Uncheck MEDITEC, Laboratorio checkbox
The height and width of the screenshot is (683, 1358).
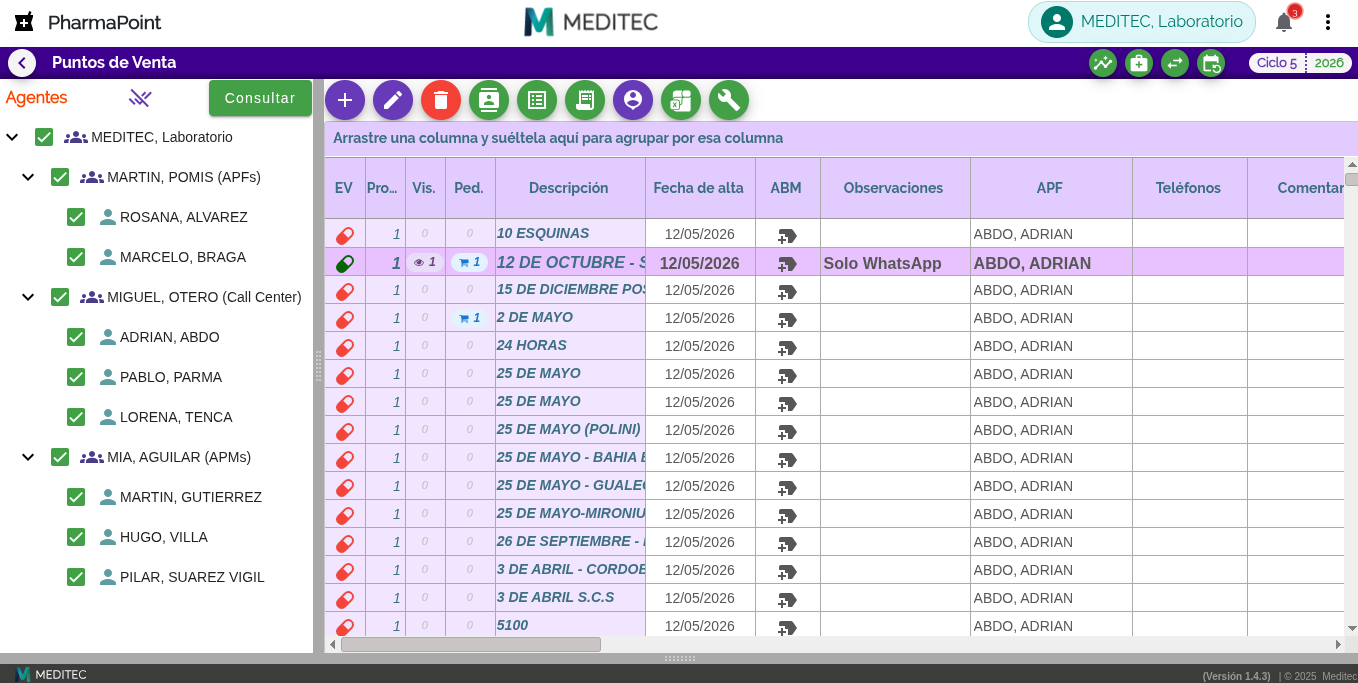point(44,137)
